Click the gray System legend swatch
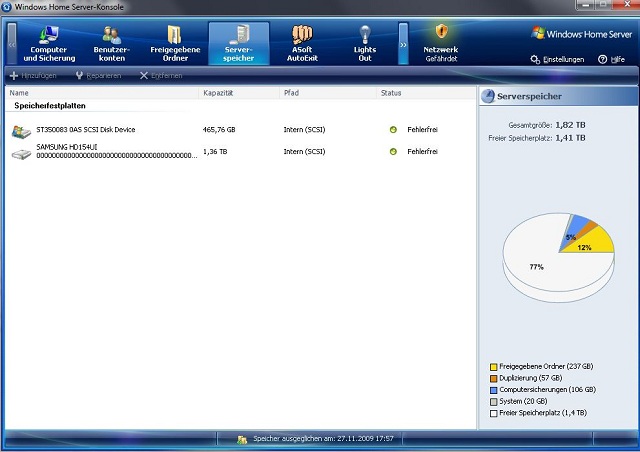The width and height of the screenshot is (640, 452). tap(493, 402)
